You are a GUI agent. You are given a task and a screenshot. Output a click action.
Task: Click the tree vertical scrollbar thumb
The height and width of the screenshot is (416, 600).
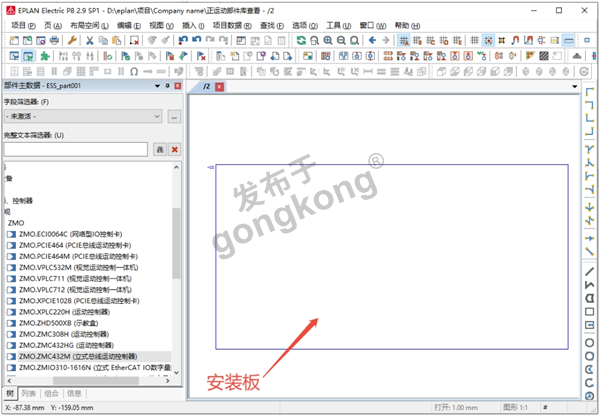pos(176,243)
